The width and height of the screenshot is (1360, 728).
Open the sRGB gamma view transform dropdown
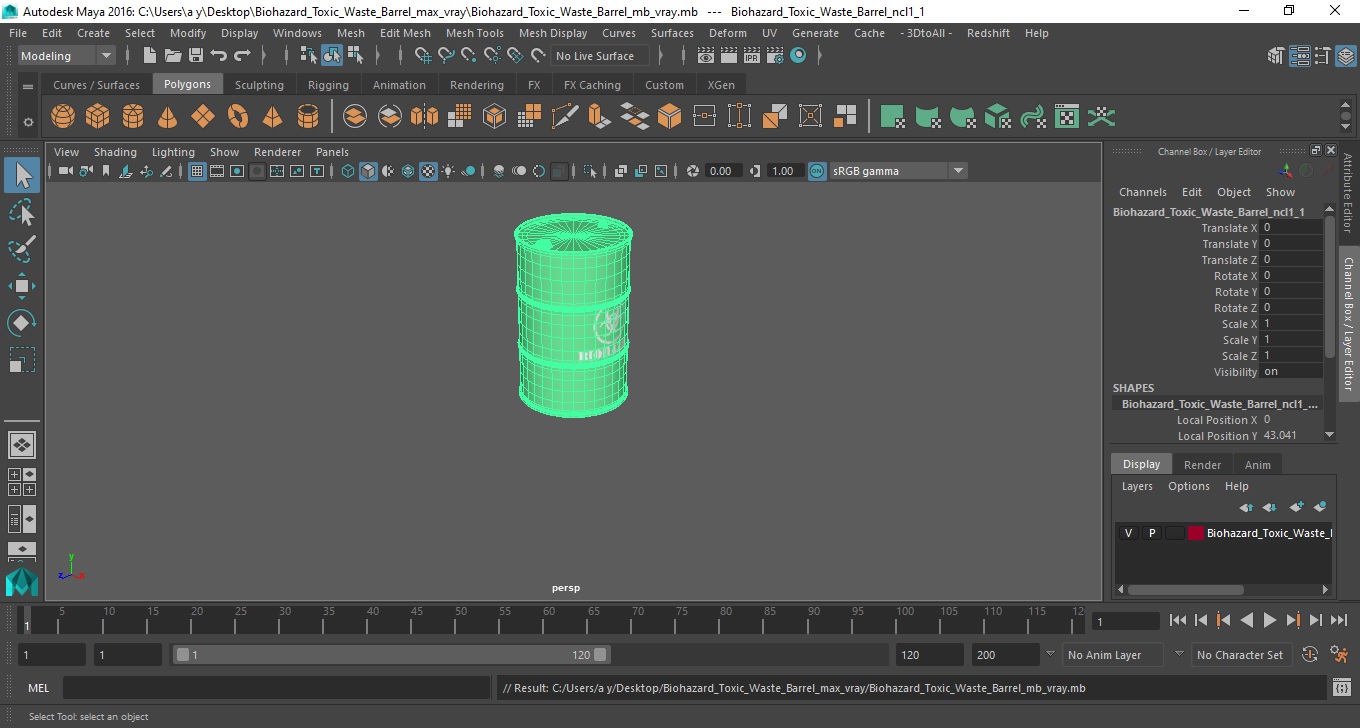(898, 171)
